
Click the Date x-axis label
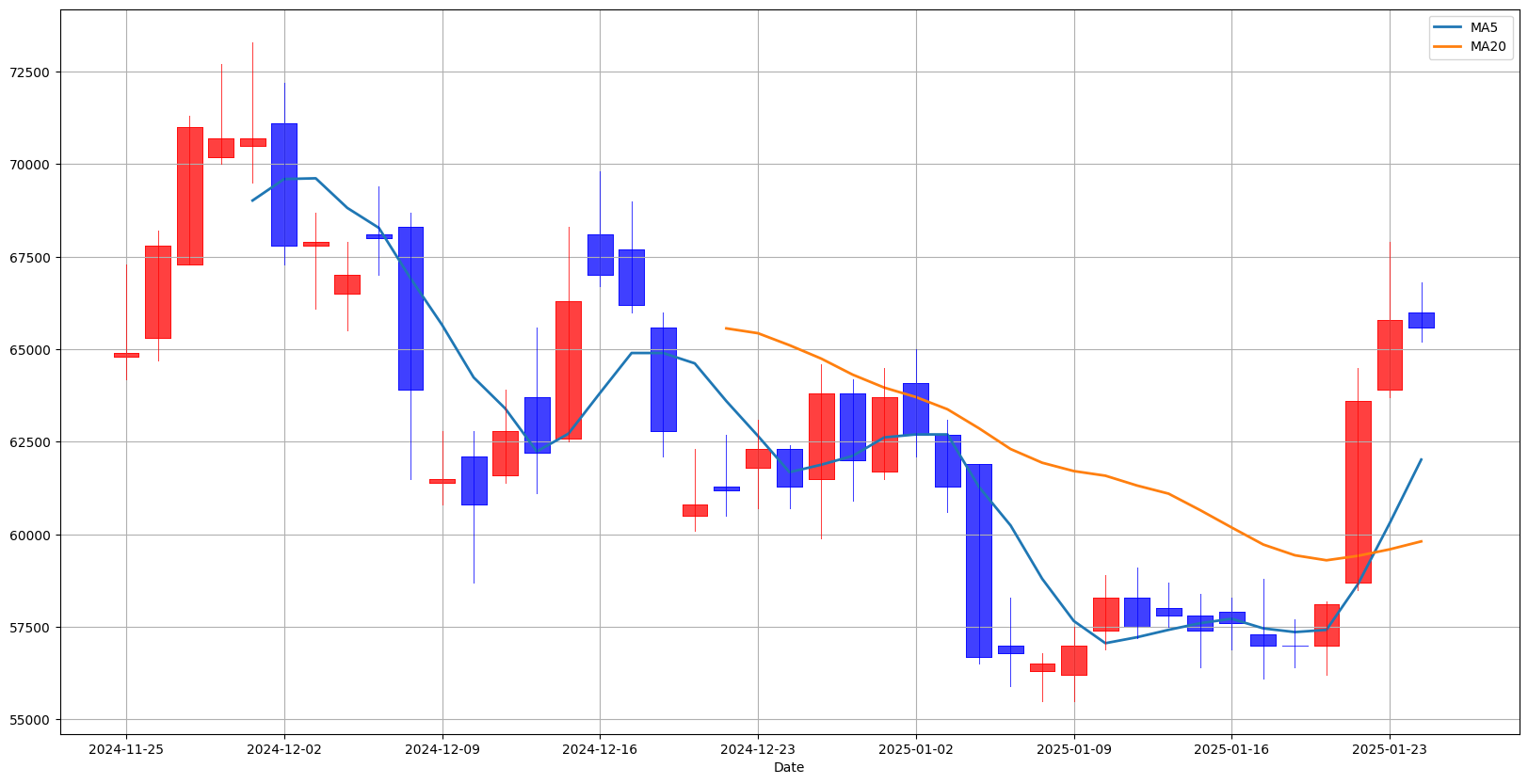point(789,767)
